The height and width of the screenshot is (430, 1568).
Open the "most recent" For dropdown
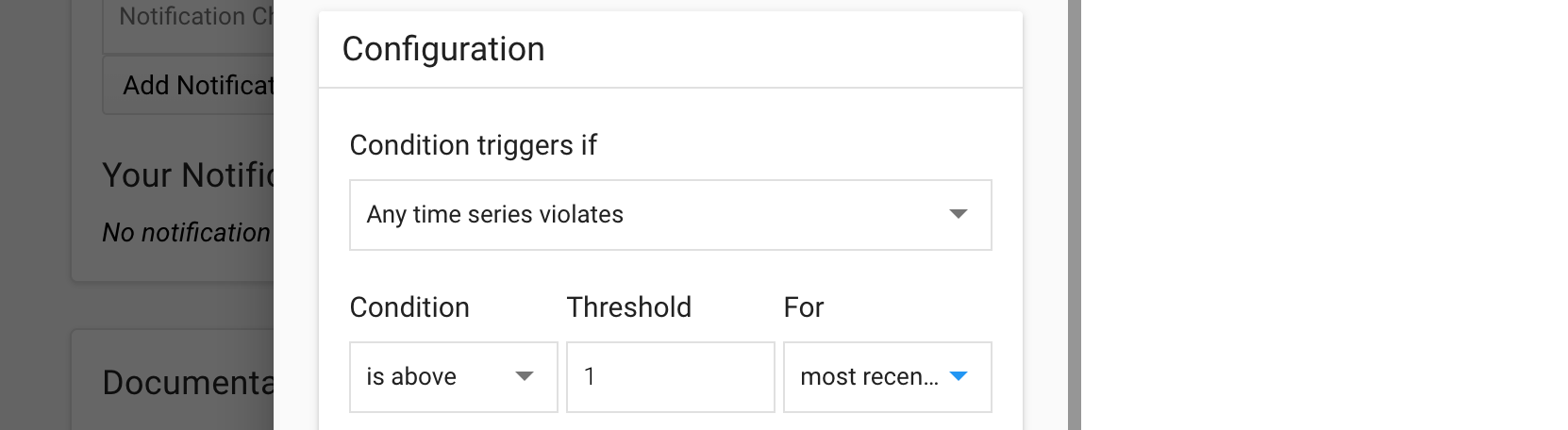tap(868, 377)
